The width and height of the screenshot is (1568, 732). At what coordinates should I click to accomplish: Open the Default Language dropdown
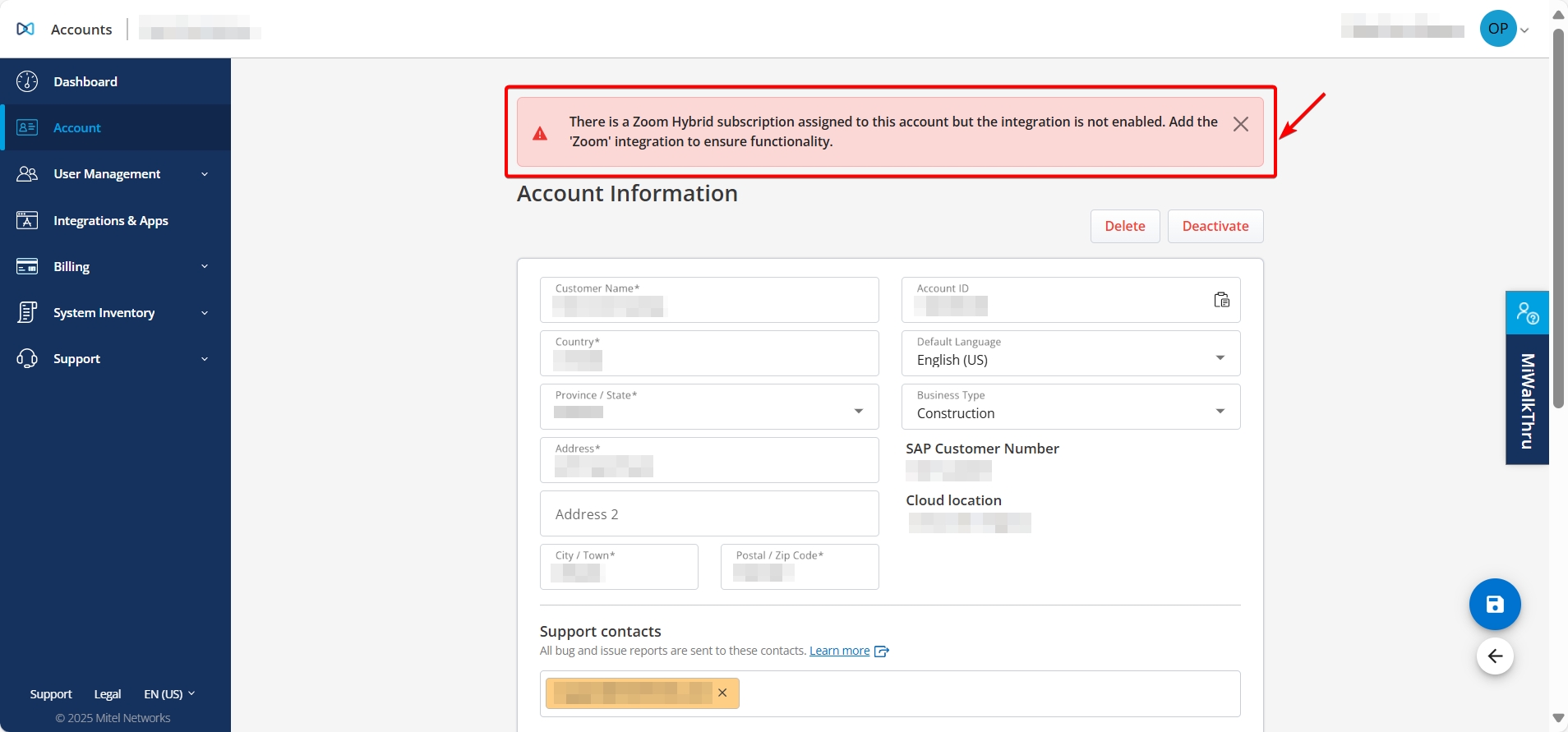(1071, 353)
